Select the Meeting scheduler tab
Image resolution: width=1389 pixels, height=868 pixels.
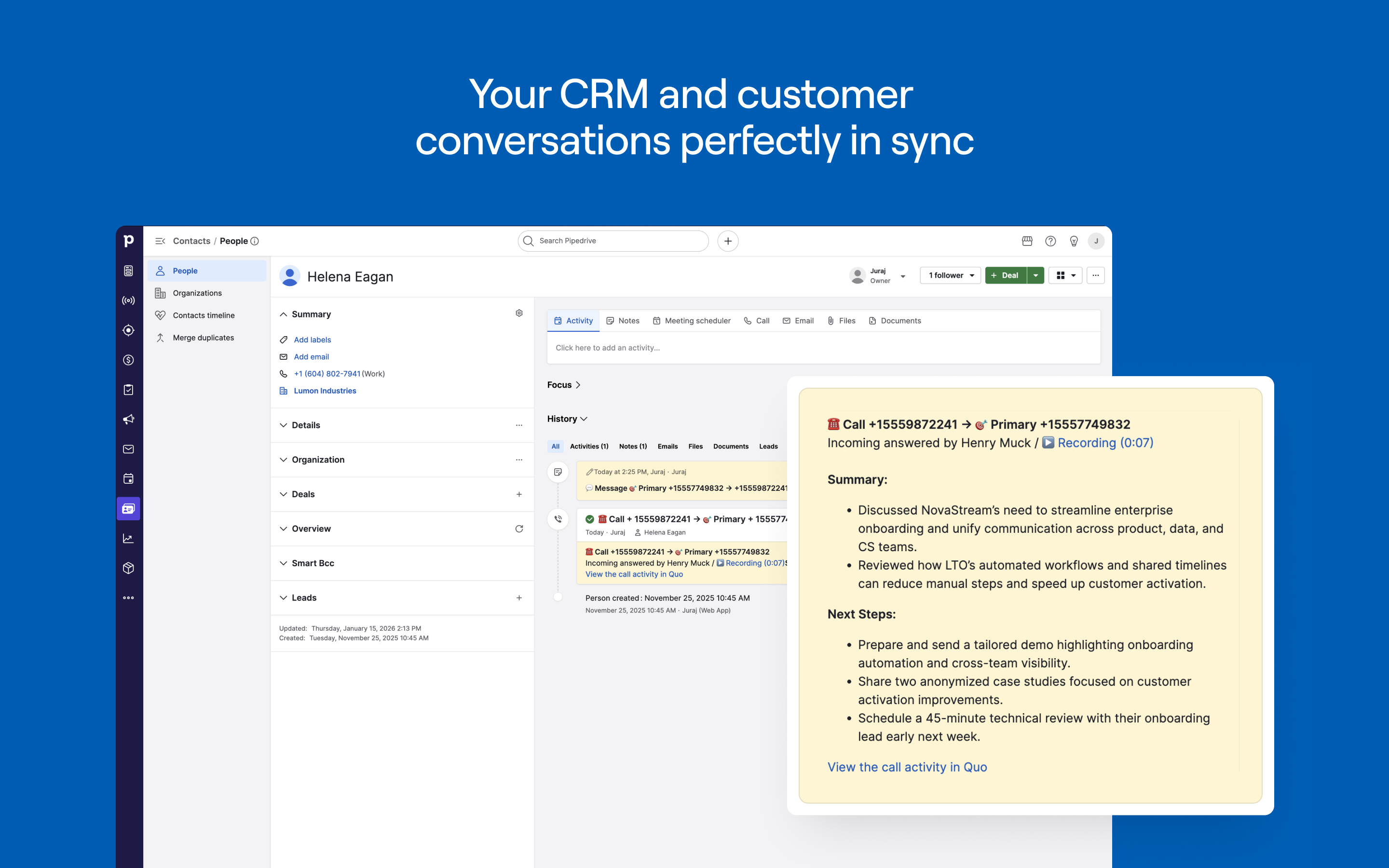coord(692,321)
